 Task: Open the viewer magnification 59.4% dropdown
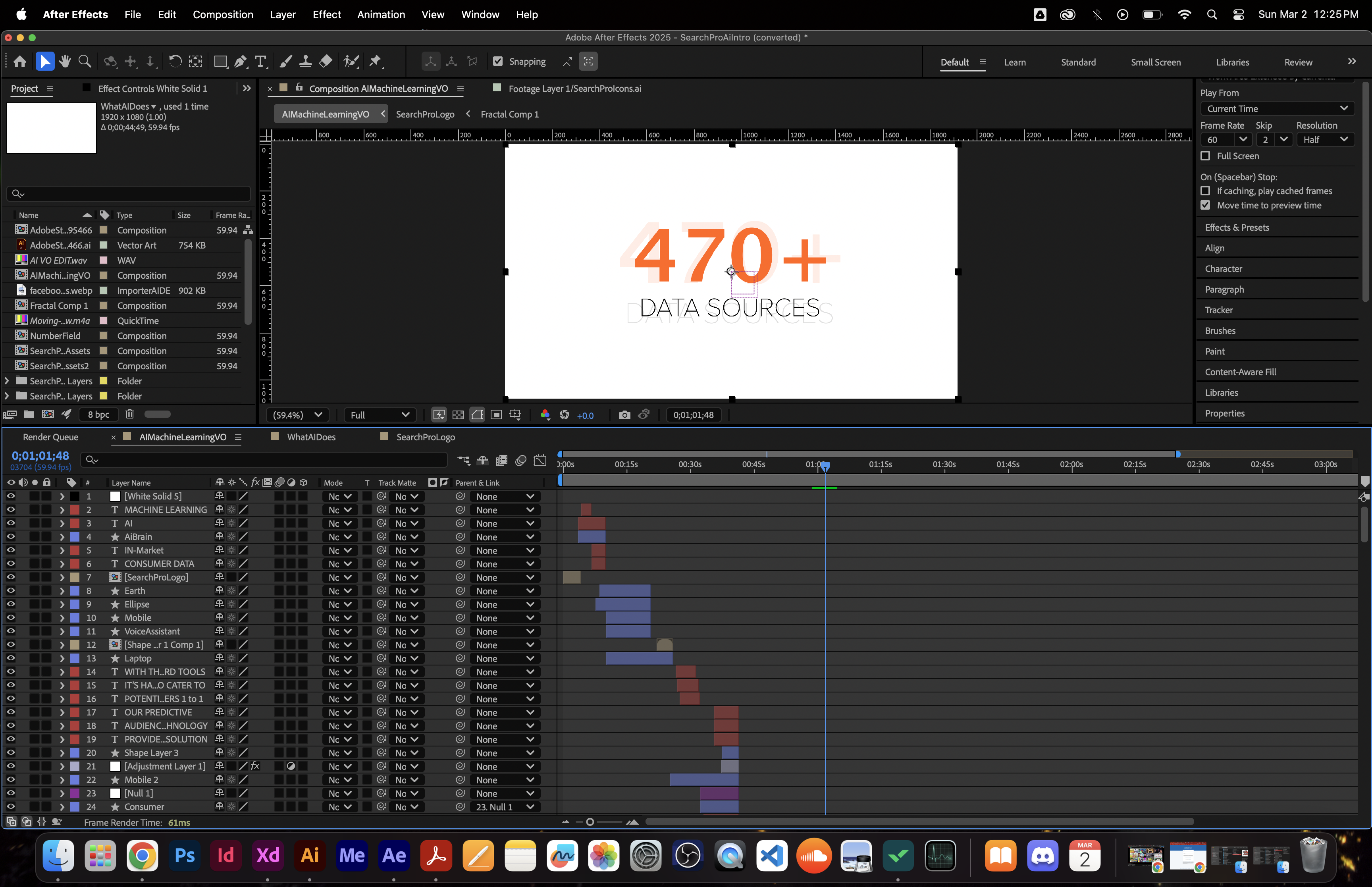297,415
